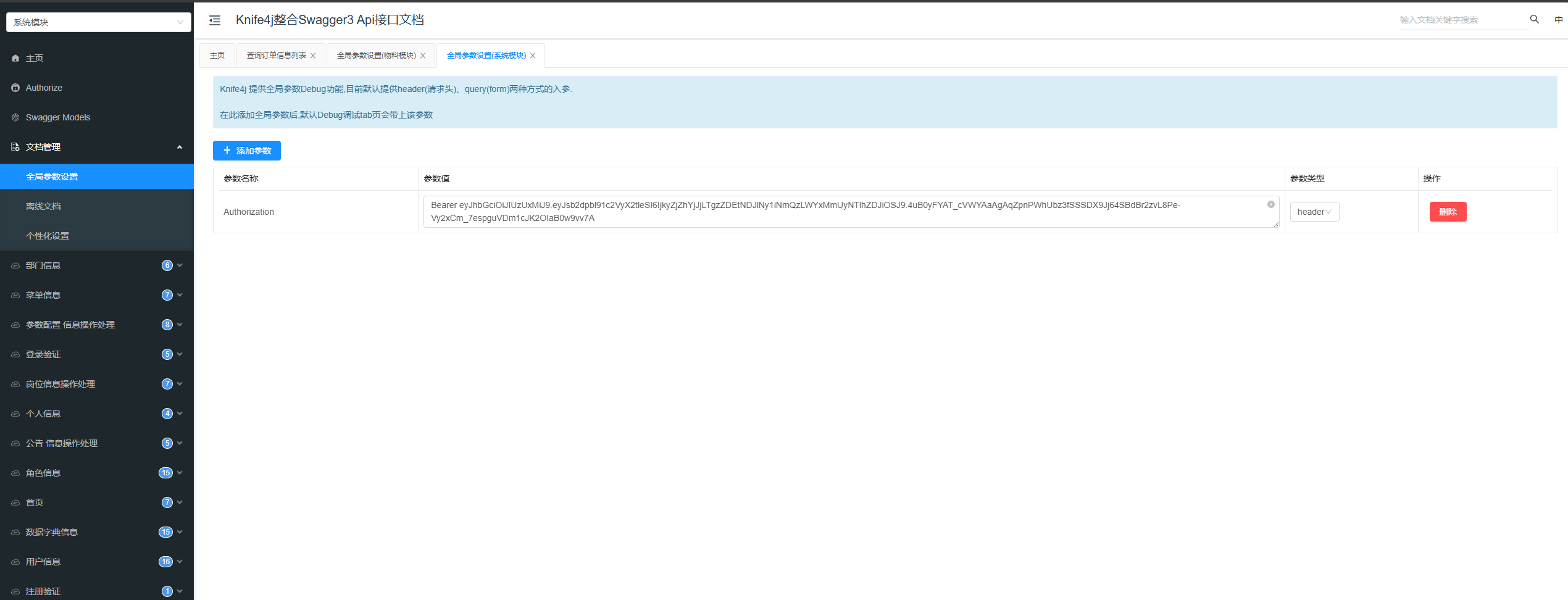Open the header parameter type dropdown
Image resolution: width=1568 pixels, height=600 pixels.
1314,211
